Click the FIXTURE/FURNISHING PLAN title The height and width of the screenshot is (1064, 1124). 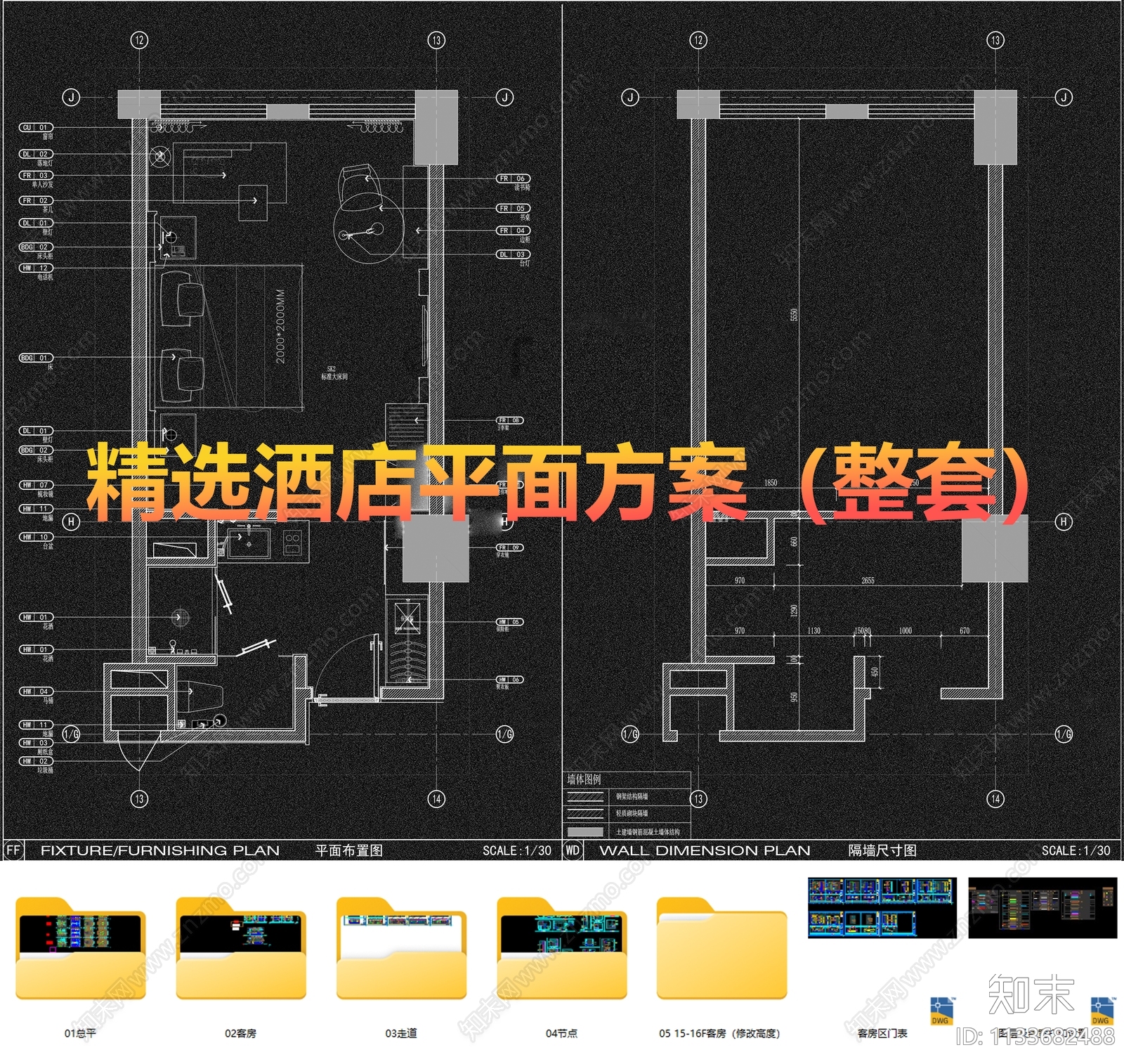pyautogui.click(x=160, y=850)
